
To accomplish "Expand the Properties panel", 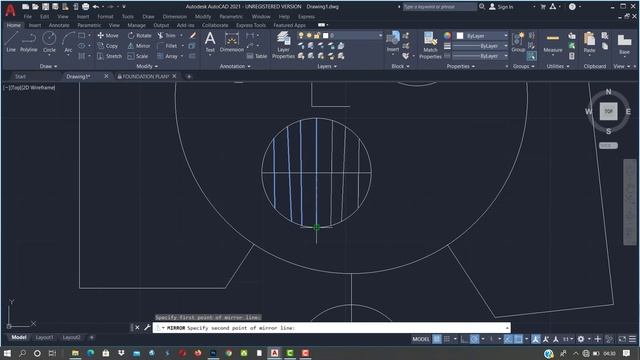I will click(461, 66).
